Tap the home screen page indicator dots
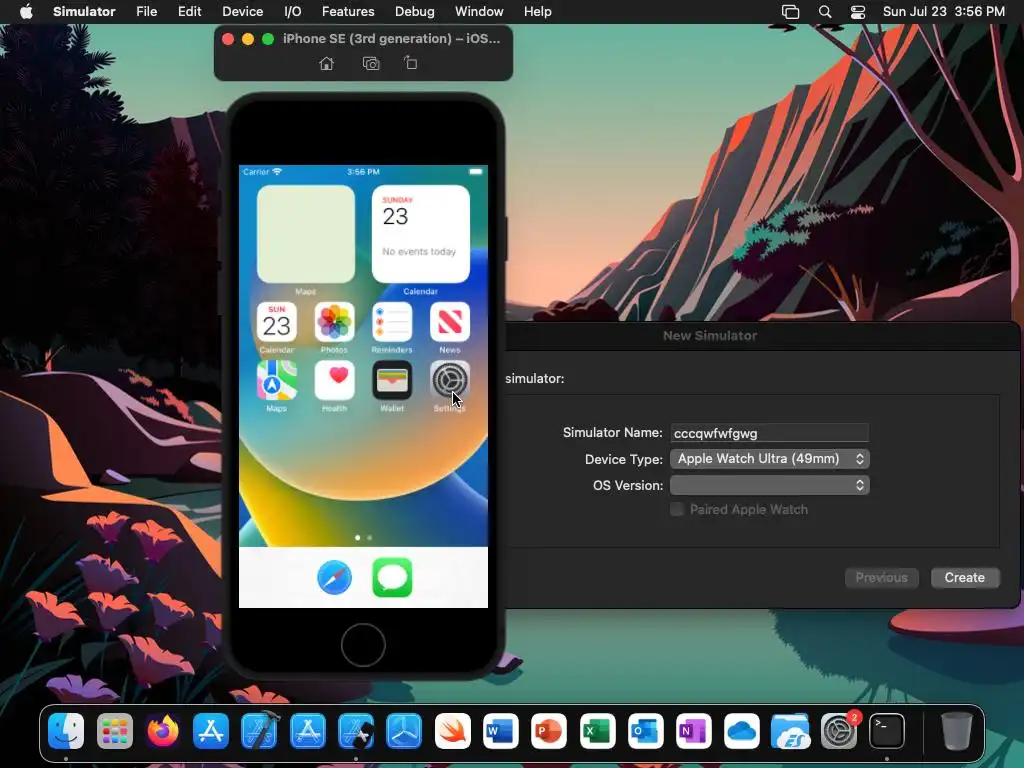 tap(363, 537)
